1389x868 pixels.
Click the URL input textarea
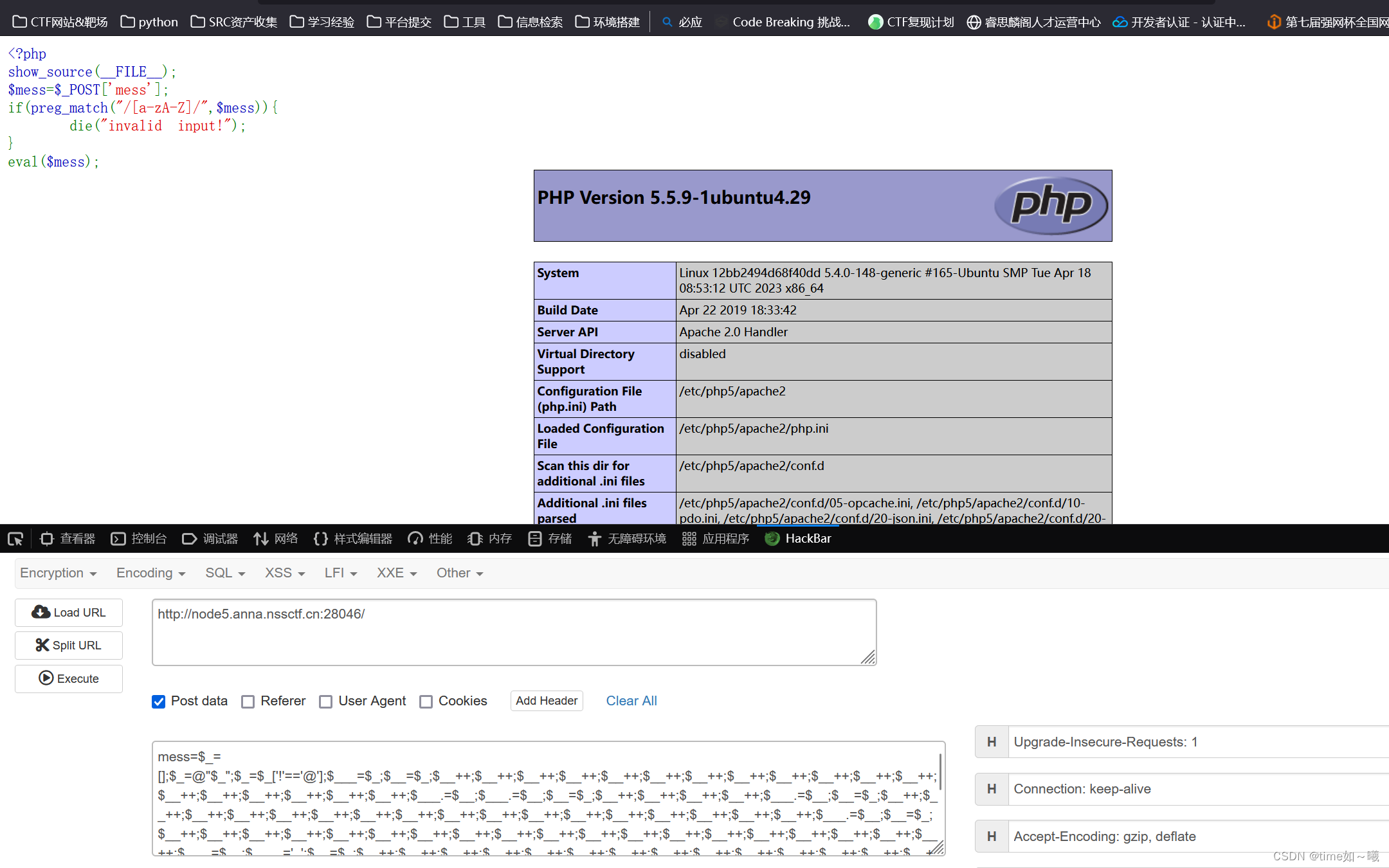pos(514,633)
